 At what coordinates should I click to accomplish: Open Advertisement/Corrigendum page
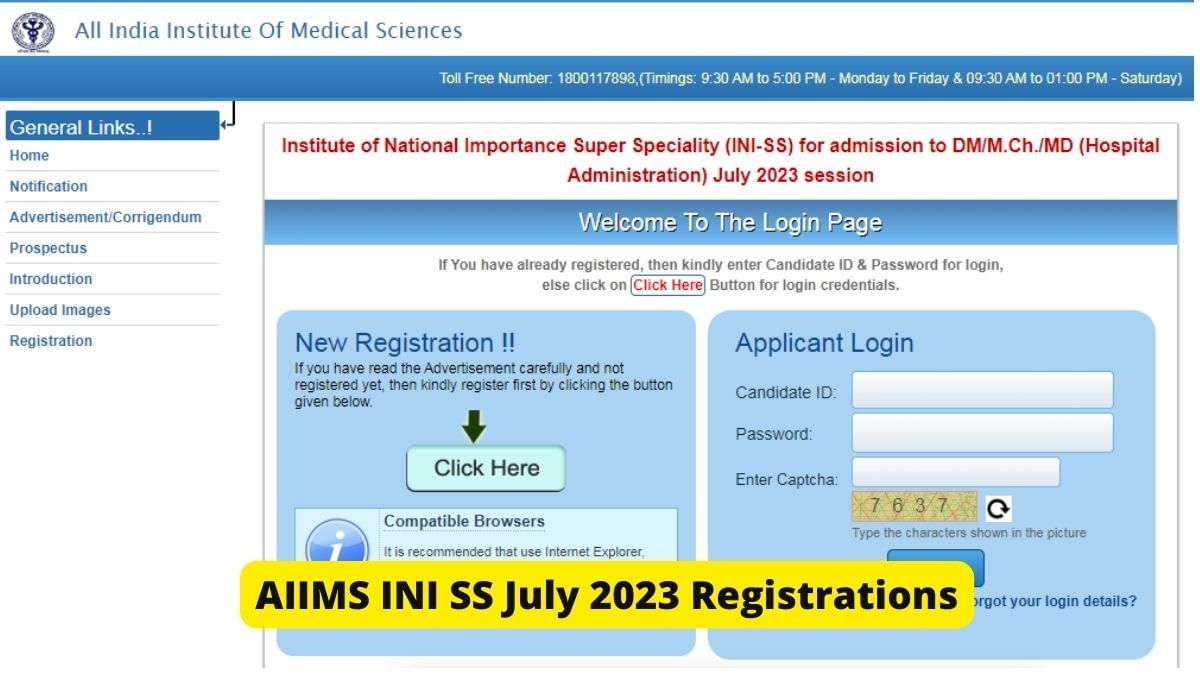pyautogui.click(x=105, y=218)
